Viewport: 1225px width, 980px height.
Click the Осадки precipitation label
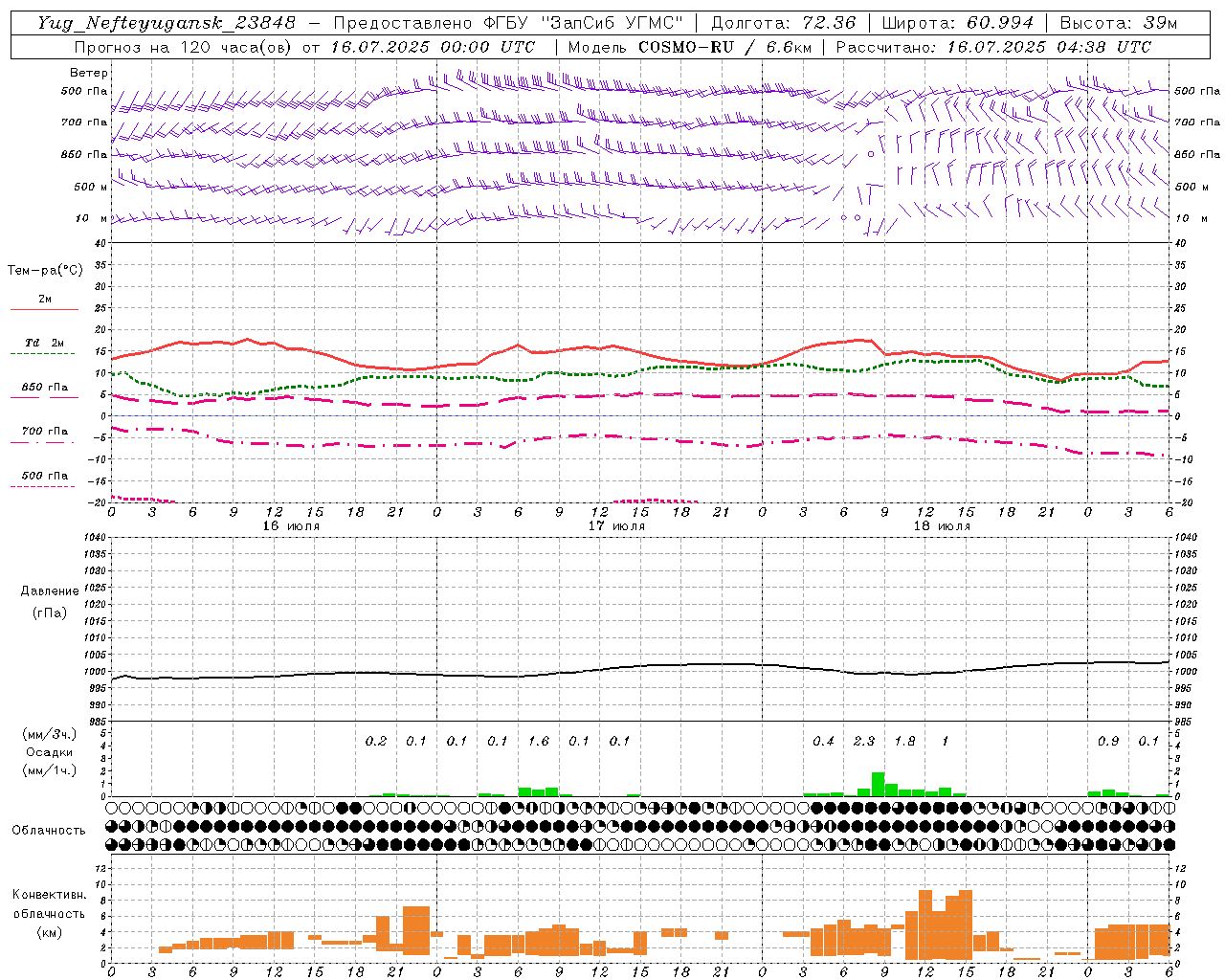(50, 752)
